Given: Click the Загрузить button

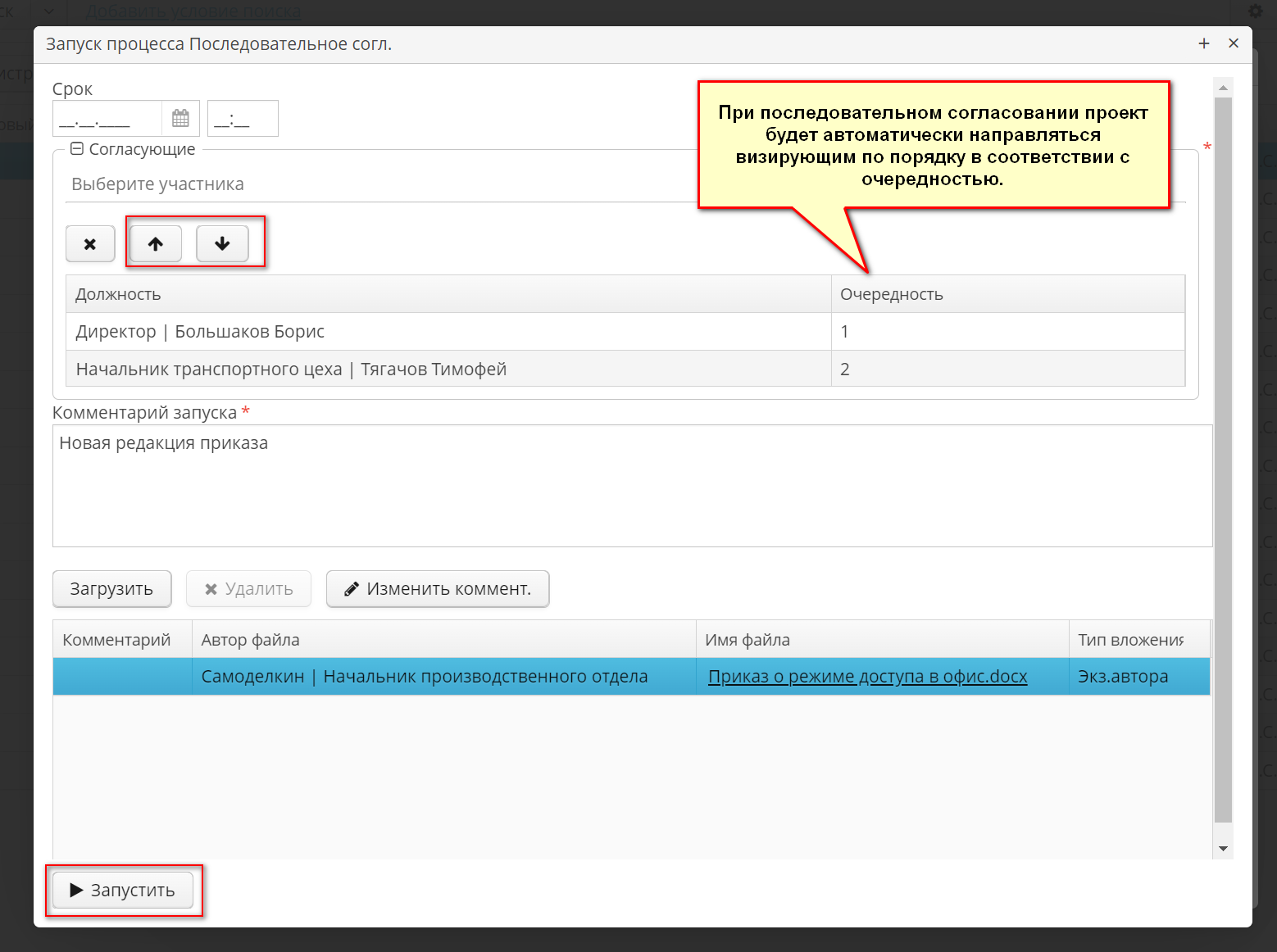Looking at the screenshot, I should click(111, 588).
